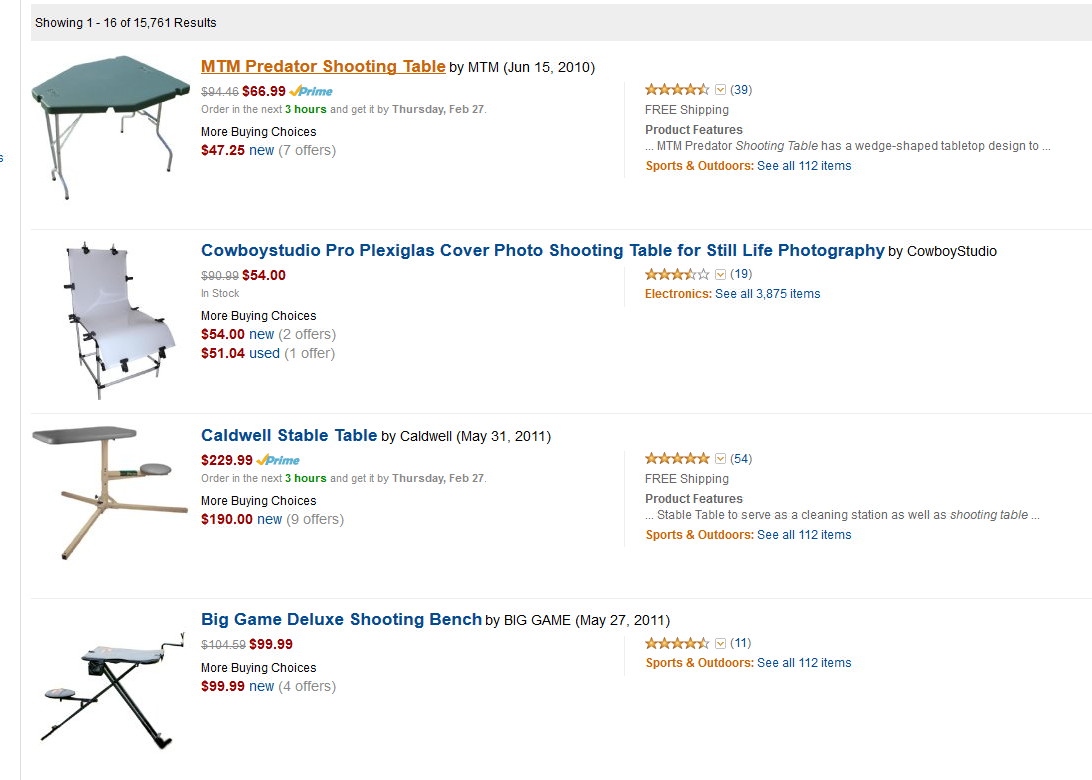Viewport: 1092px width, 780px height.
Task: See all 3,875 Electronics items
Action: (767, 294)
